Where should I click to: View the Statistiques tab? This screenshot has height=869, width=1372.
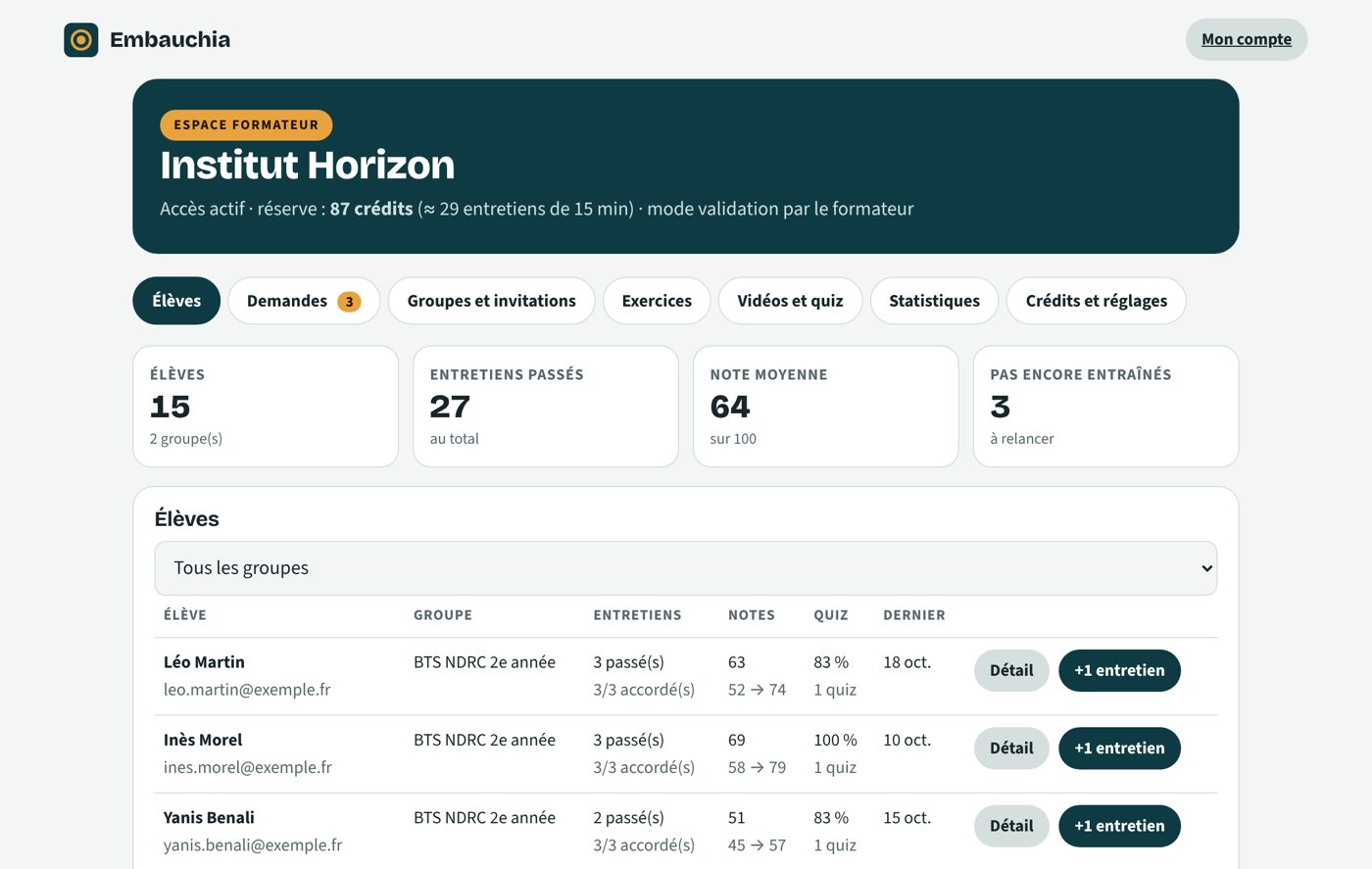point(934,301)
